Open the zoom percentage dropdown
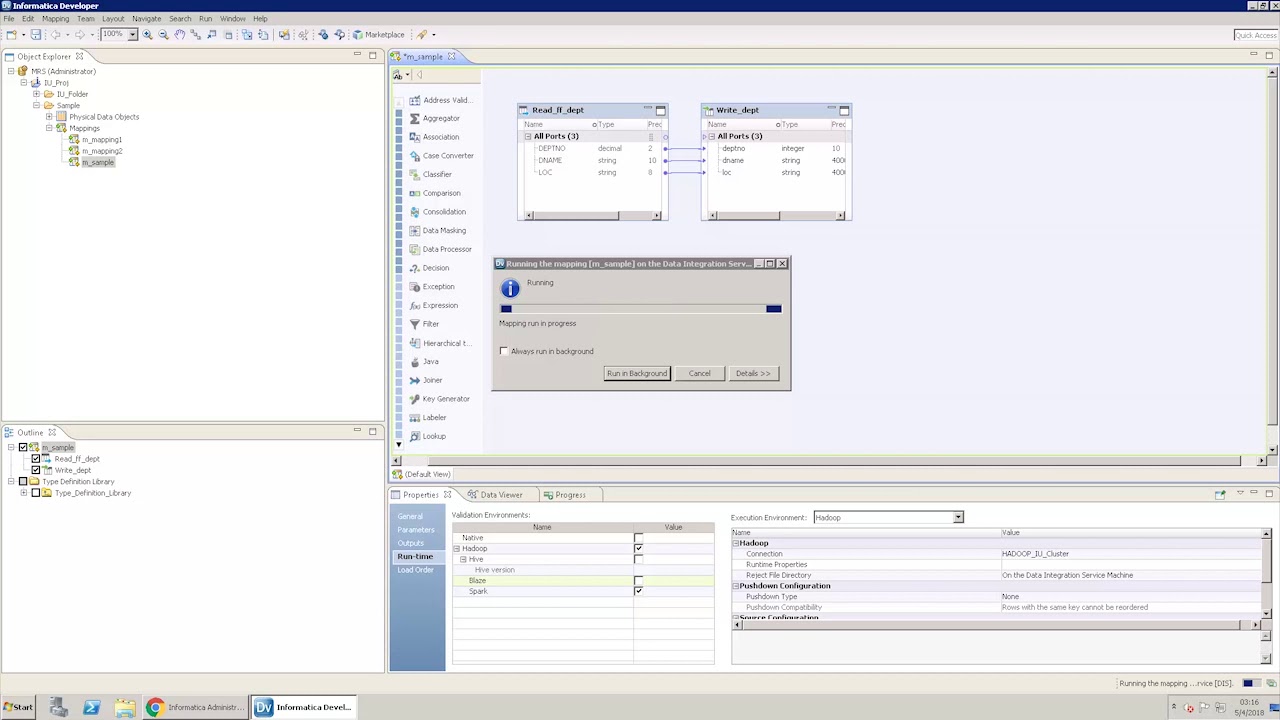Image resolution: width=1280 pixels, height=720 pixels. [x=132, y=34]
